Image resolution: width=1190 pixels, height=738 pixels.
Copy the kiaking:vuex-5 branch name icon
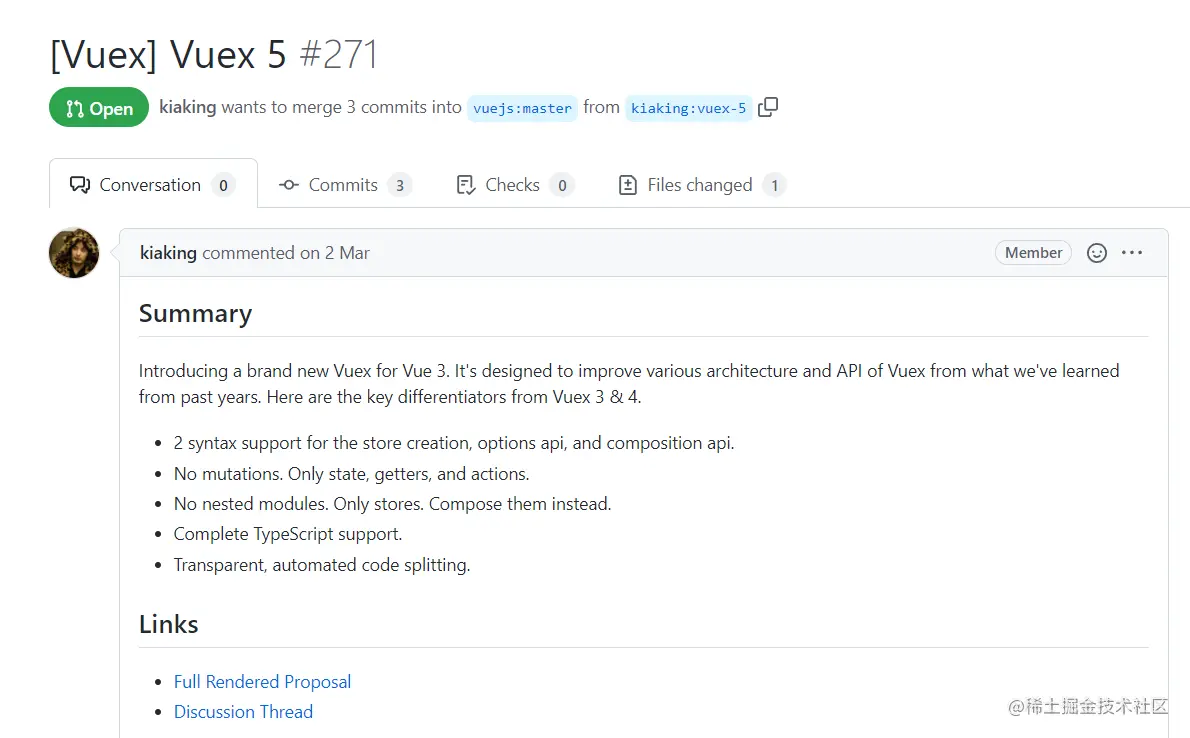pyautogui.click(x=768, y=107)
